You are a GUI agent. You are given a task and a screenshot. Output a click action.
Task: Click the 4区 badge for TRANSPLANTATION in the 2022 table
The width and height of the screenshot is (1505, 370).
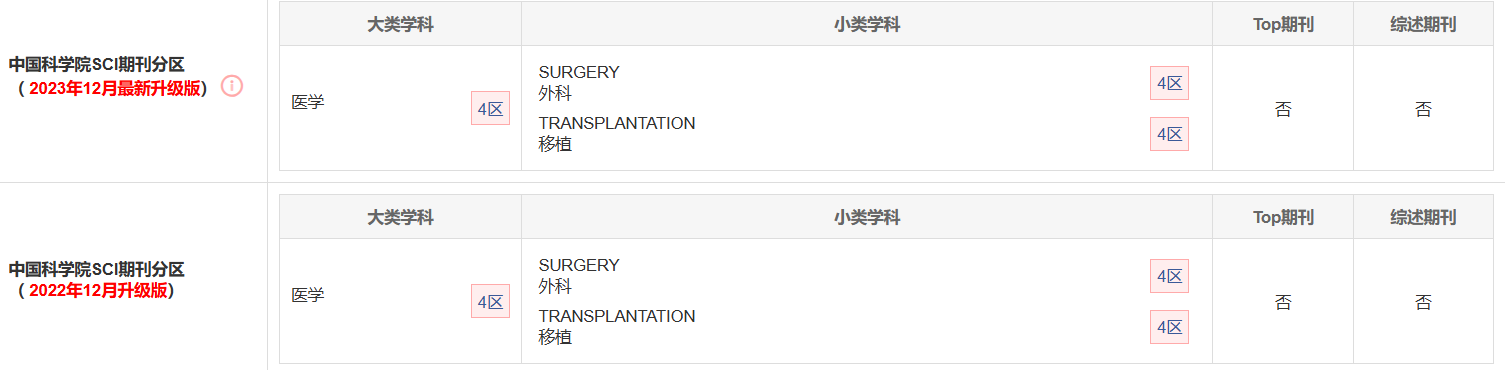coord(1169,327)
